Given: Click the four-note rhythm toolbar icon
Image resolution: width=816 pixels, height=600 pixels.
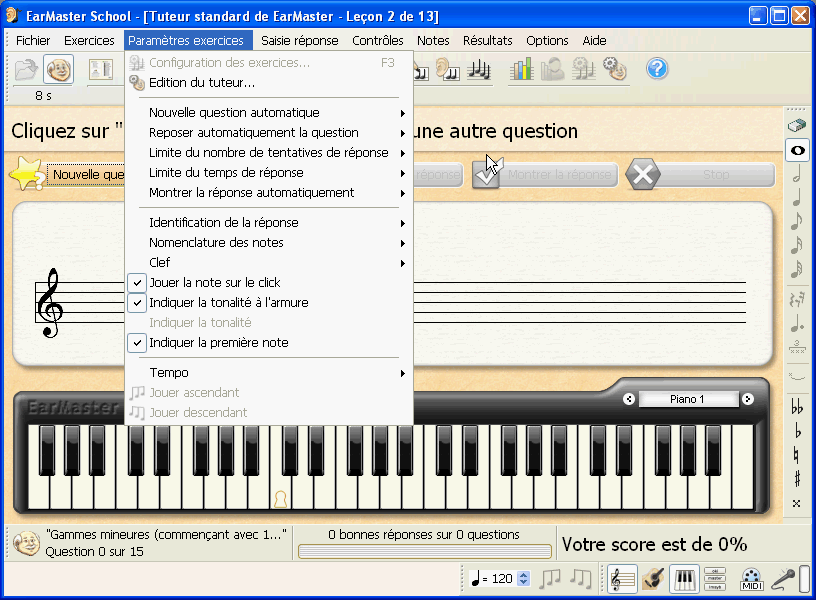Looking at the screenshot, I should tap(478, 69).
